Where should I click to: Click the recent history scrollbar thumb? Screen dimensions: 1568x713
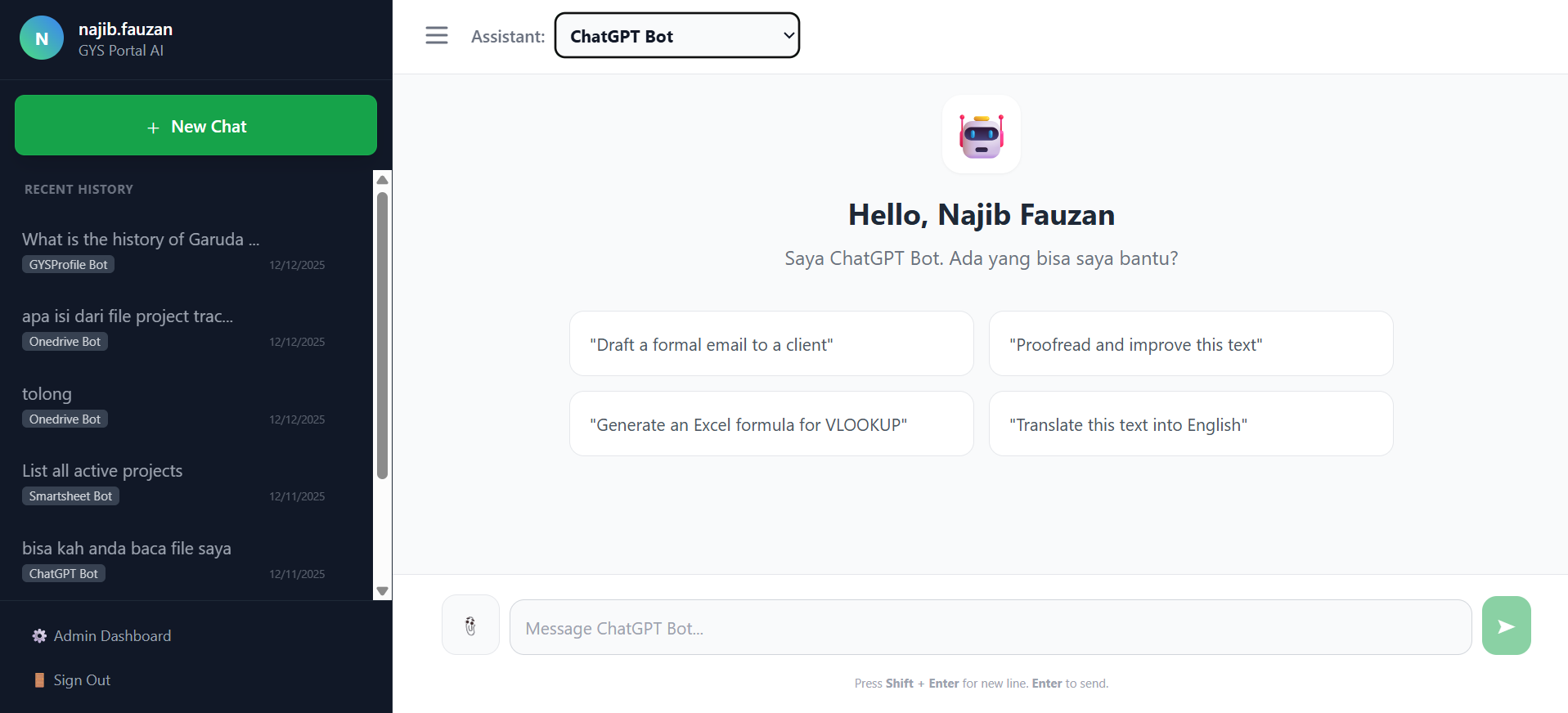pos(382,335)
